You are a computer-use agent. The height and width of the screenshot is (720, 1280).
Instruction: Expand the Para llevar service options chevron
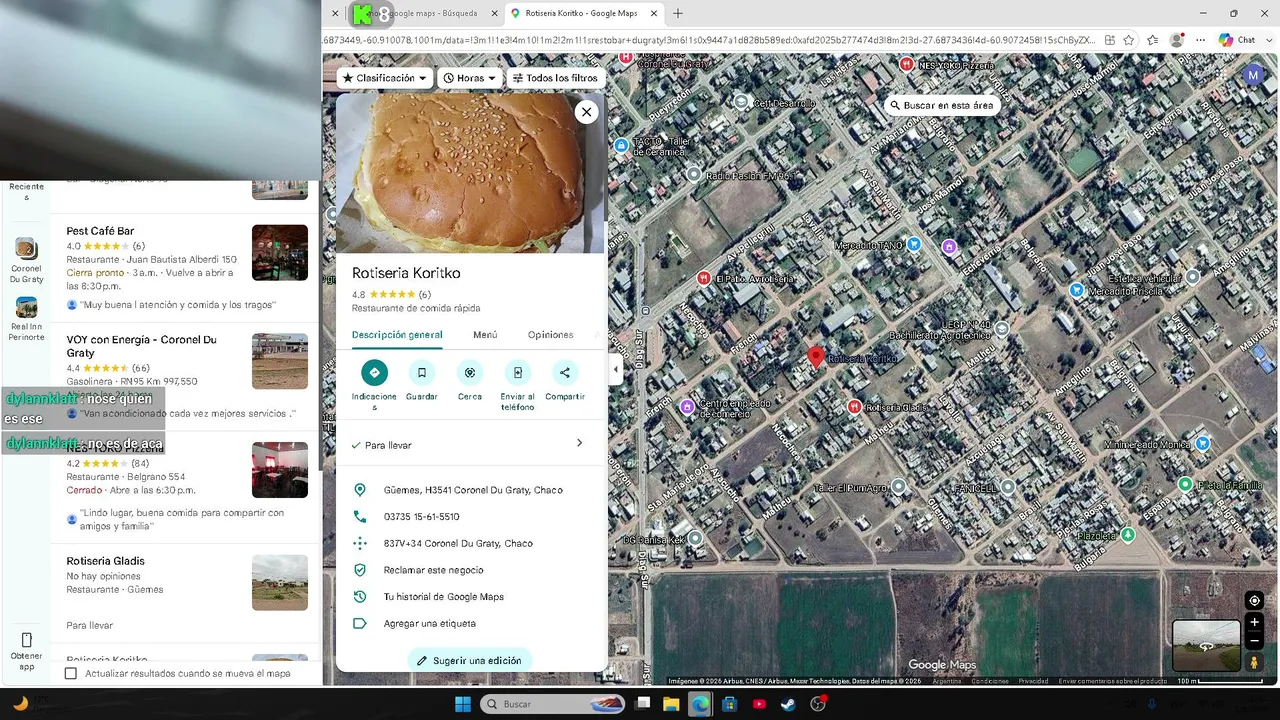579,443
